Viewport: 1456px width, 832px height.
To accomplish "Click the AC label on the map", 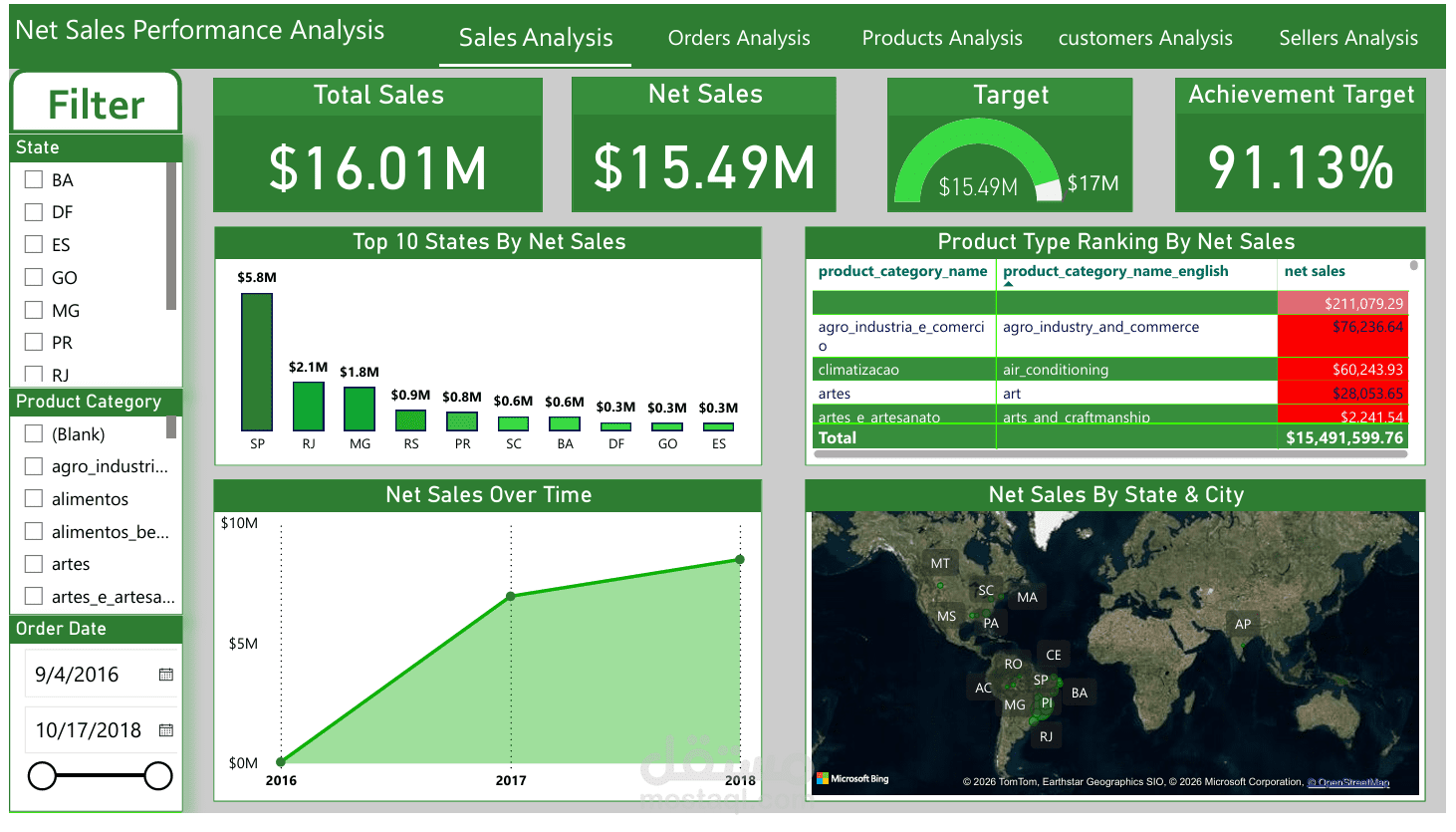I will (983, 688).
